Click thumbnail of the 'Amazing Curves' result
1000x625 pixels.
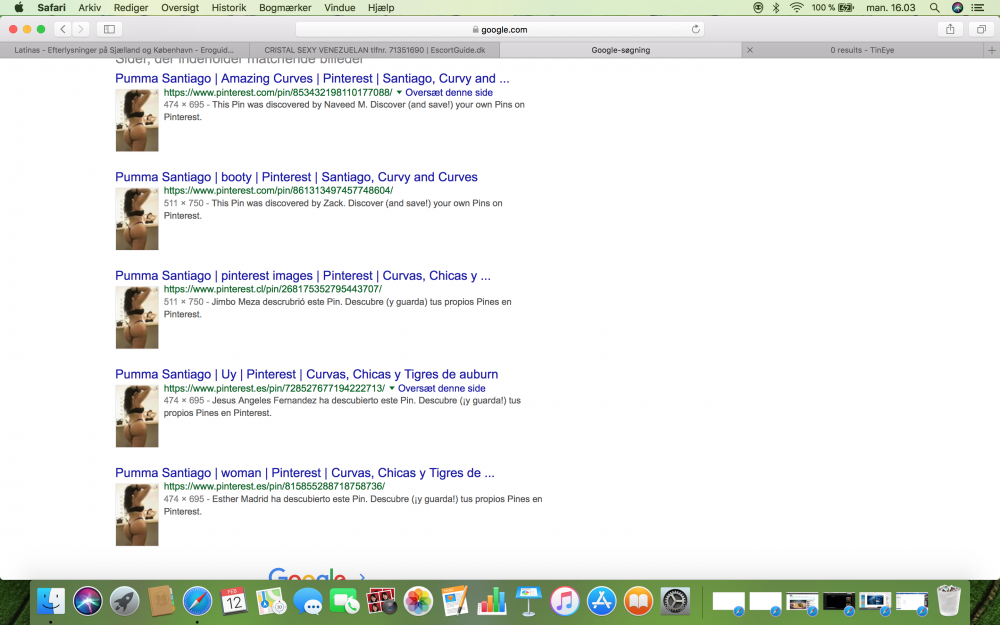click(x=137, y=121)
